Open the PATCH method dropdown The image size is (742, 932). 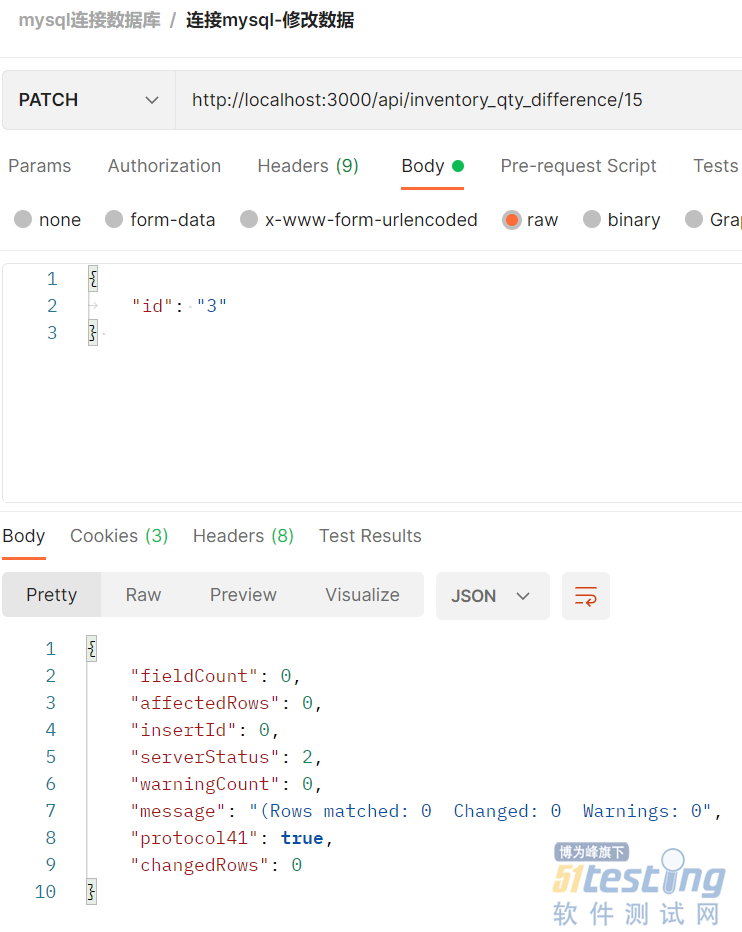coord(89,100)
